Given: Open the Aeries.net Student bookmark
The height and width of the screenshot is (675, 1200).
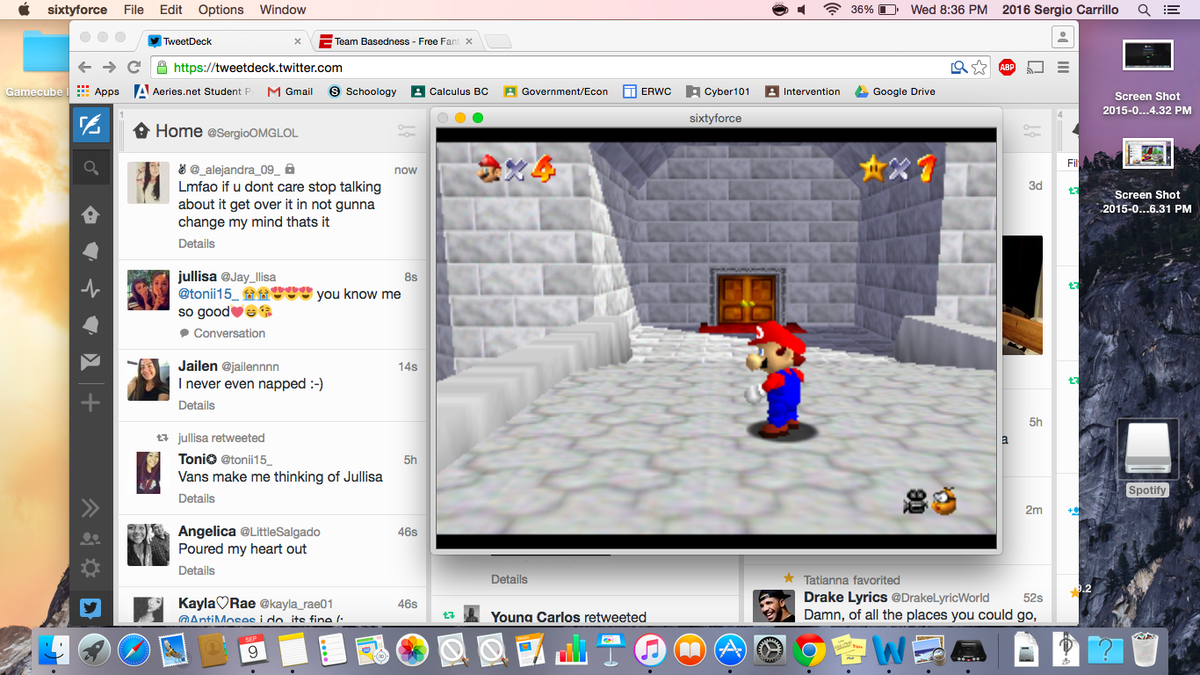Looking at the screenshot, I should 192,91.
